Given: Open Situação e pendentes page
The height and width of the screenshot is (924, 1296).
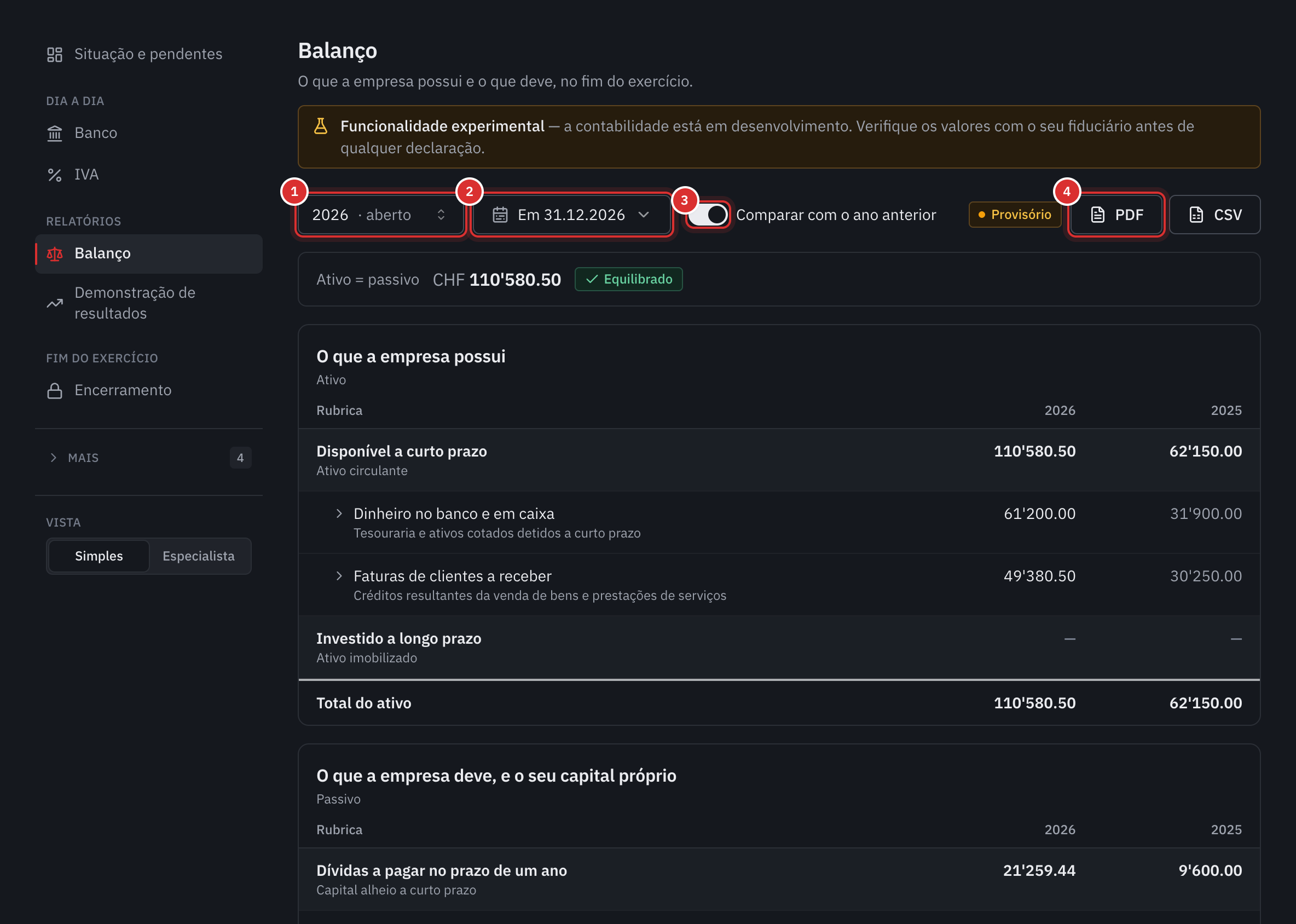Looking at the screenshot, I should click(x=148, y=55).
